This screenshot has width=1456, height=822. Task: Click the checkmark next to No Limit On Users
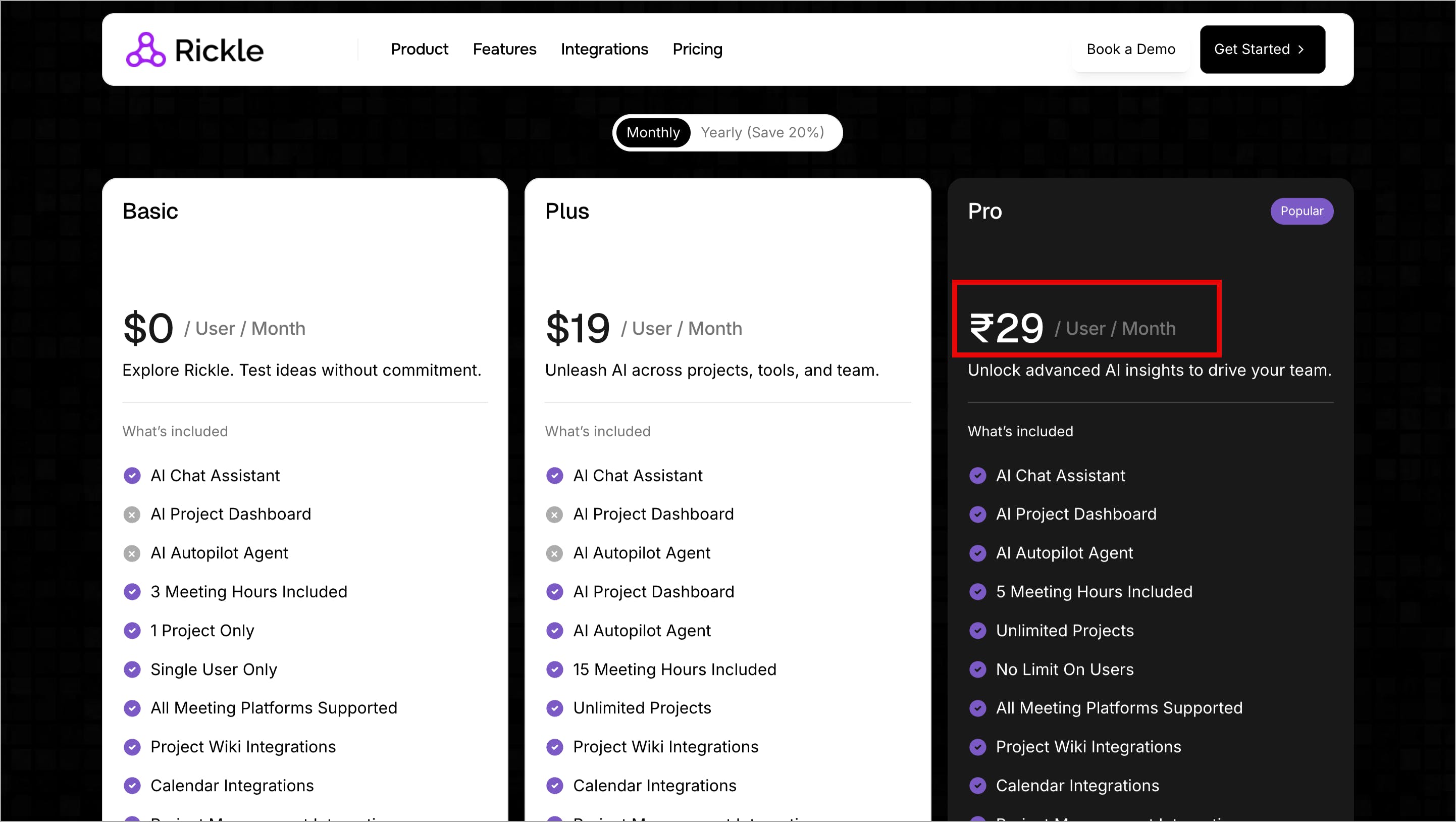[x=977, y=670]
